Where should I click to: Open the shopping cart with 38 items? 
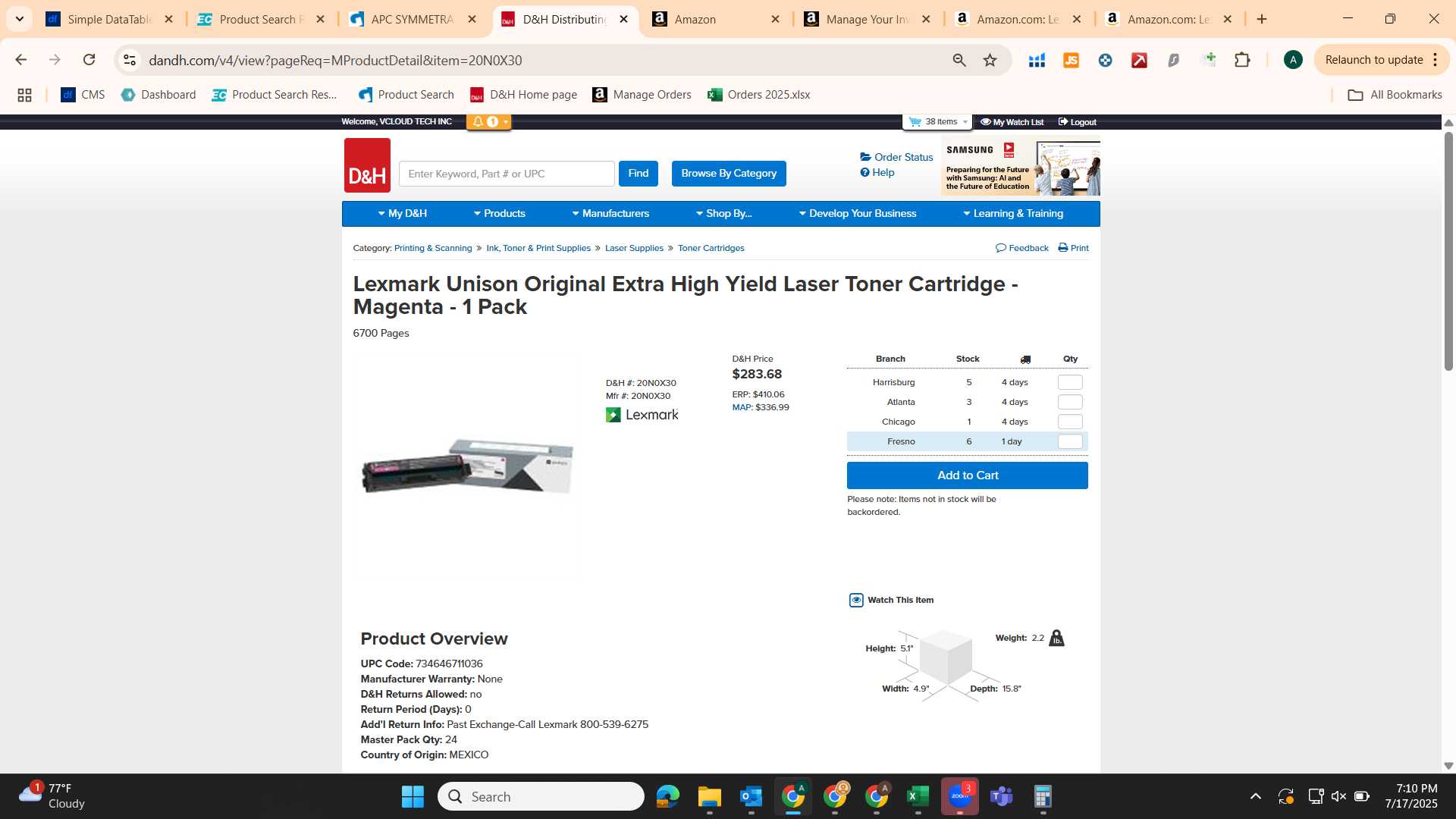pyautogui.click(x=938, y=121)
